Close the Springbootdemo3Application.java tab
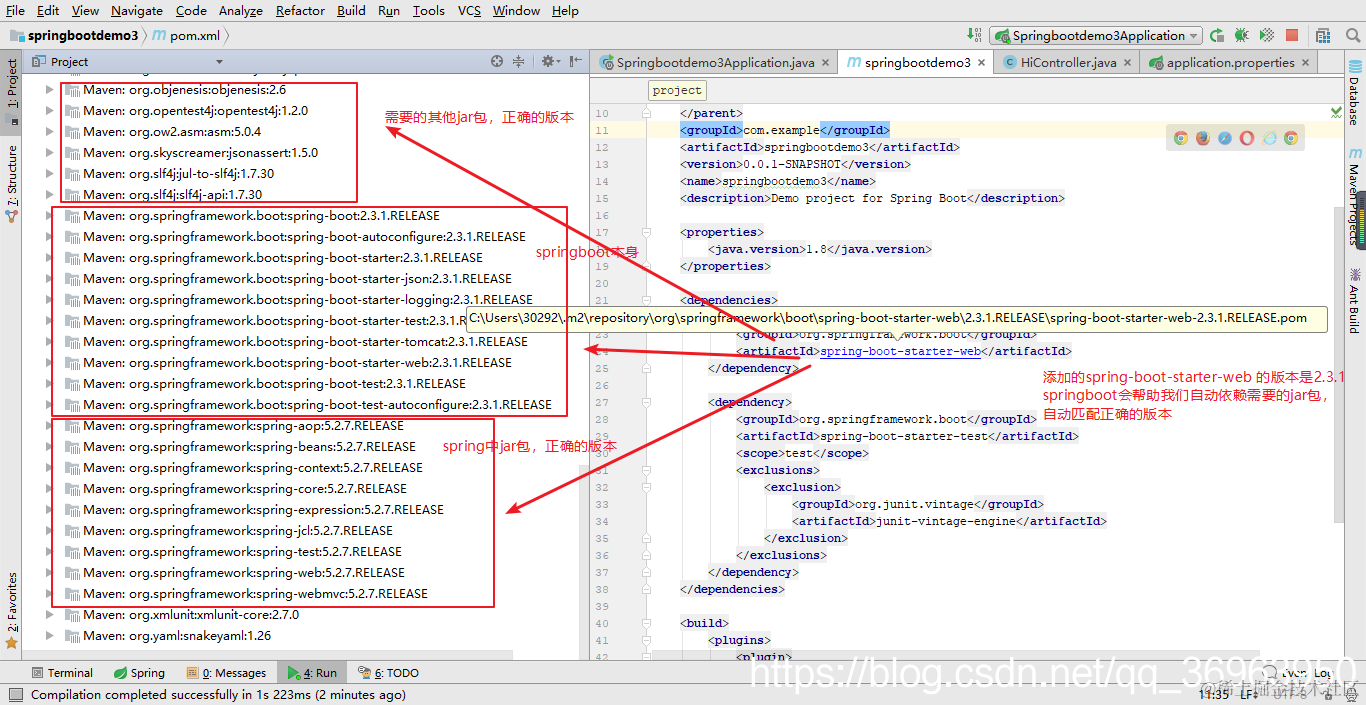Image resolution: width=1366 pixels, height=705 pixels. pos(826,62)
